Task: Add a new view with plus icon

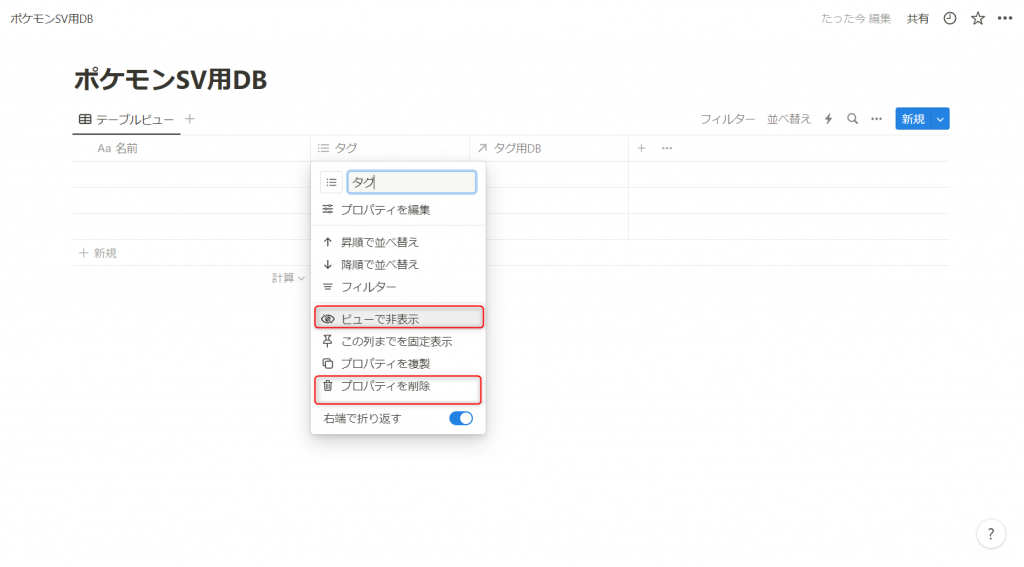Action: tap(189, 119)
